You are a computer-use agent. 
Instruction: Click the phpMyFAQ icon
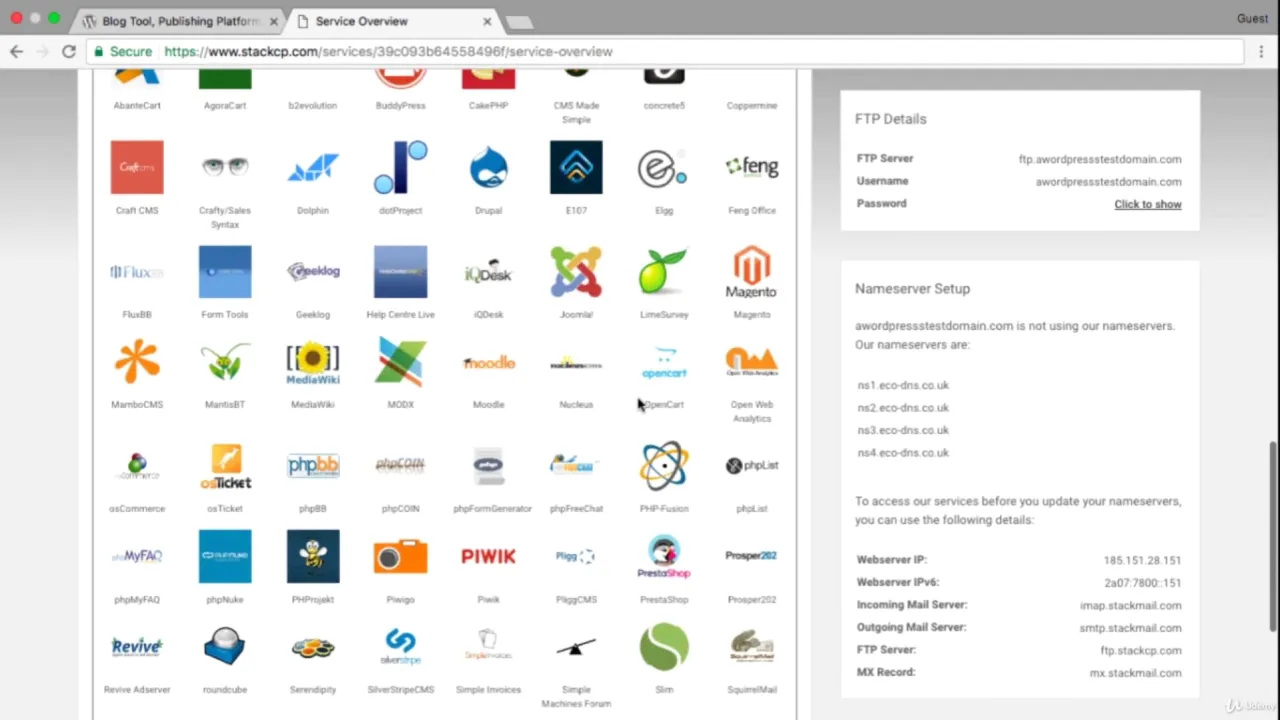(x=137, y=557)
